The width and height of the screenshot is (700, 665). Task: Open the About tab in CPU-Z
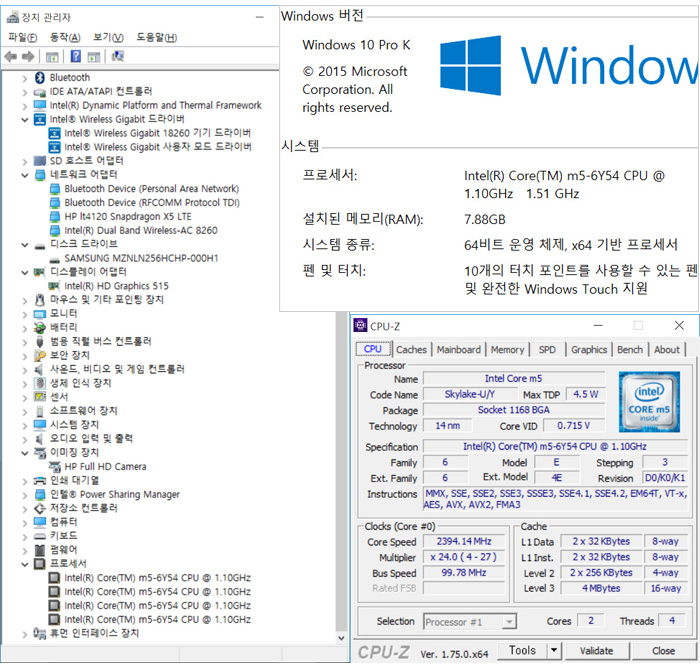coord(667,349)
